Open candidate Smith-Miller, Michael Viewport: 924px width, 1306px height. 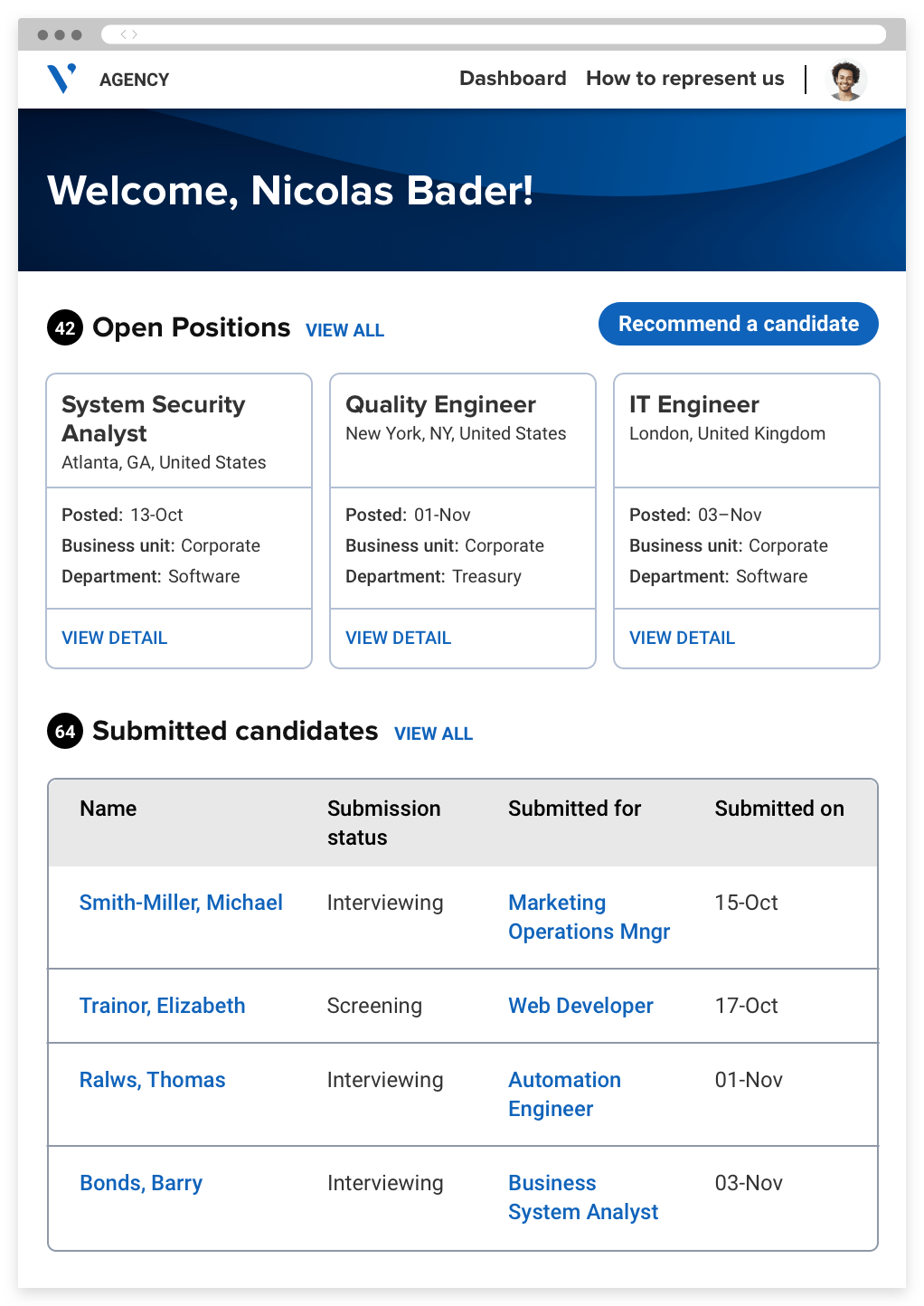coord(181,903)
